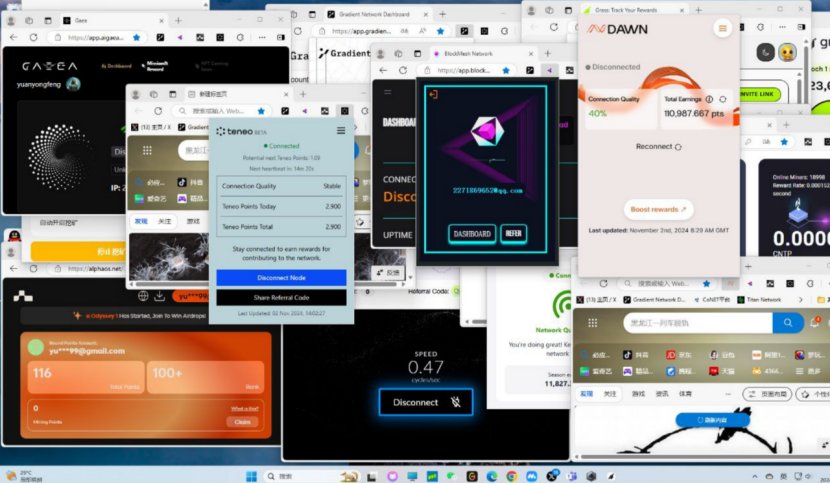Click the Odyssey announcement banner on the AlphaOS page

146,316
